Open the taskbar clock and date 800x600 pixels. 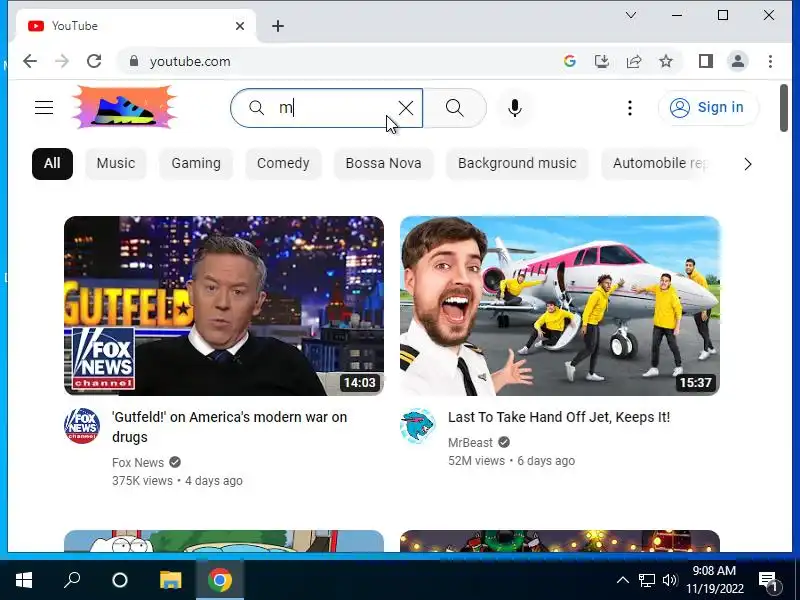714,580
